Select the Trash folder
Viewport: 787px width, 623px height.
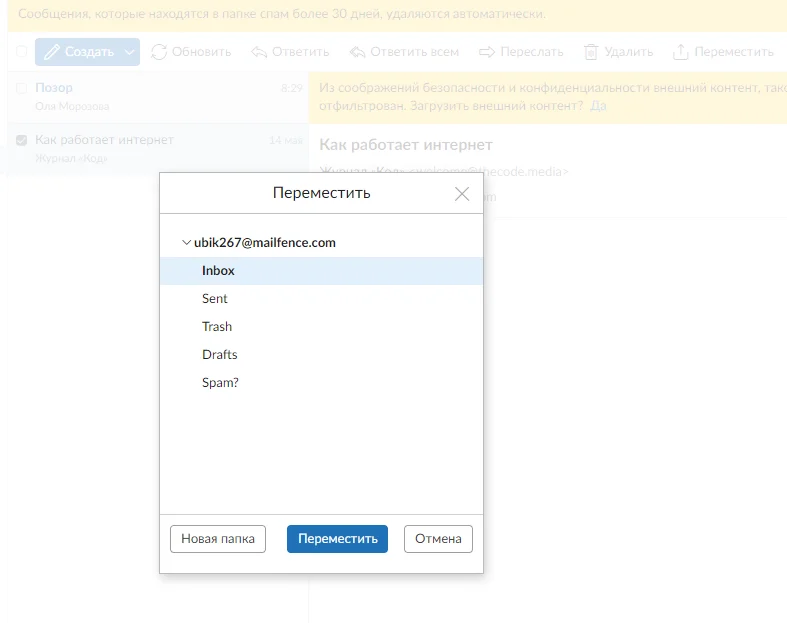[x=217, y=327]
